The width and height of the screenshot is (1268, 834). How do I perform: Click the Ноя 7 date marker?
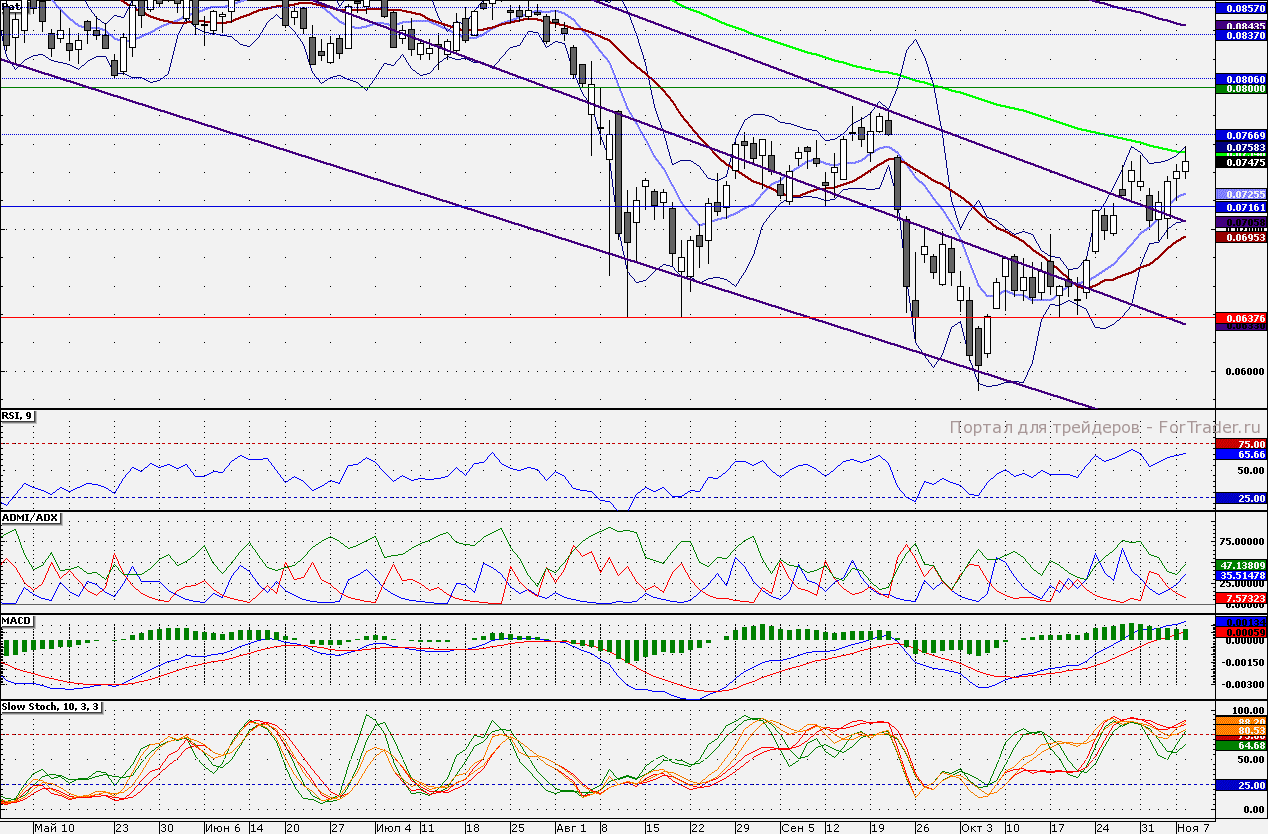click(1193, 828)
